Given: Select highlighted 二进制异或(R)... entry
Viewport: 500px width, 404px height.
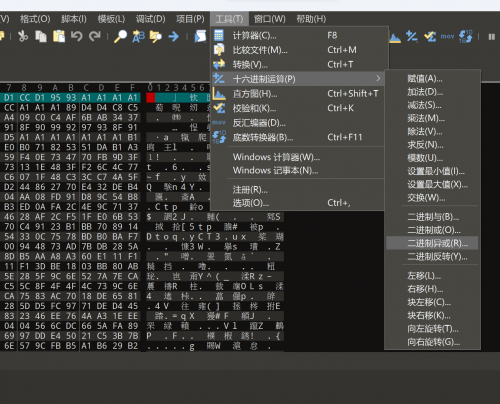Looking at the screenshot, I should click(x=432, y=243).
